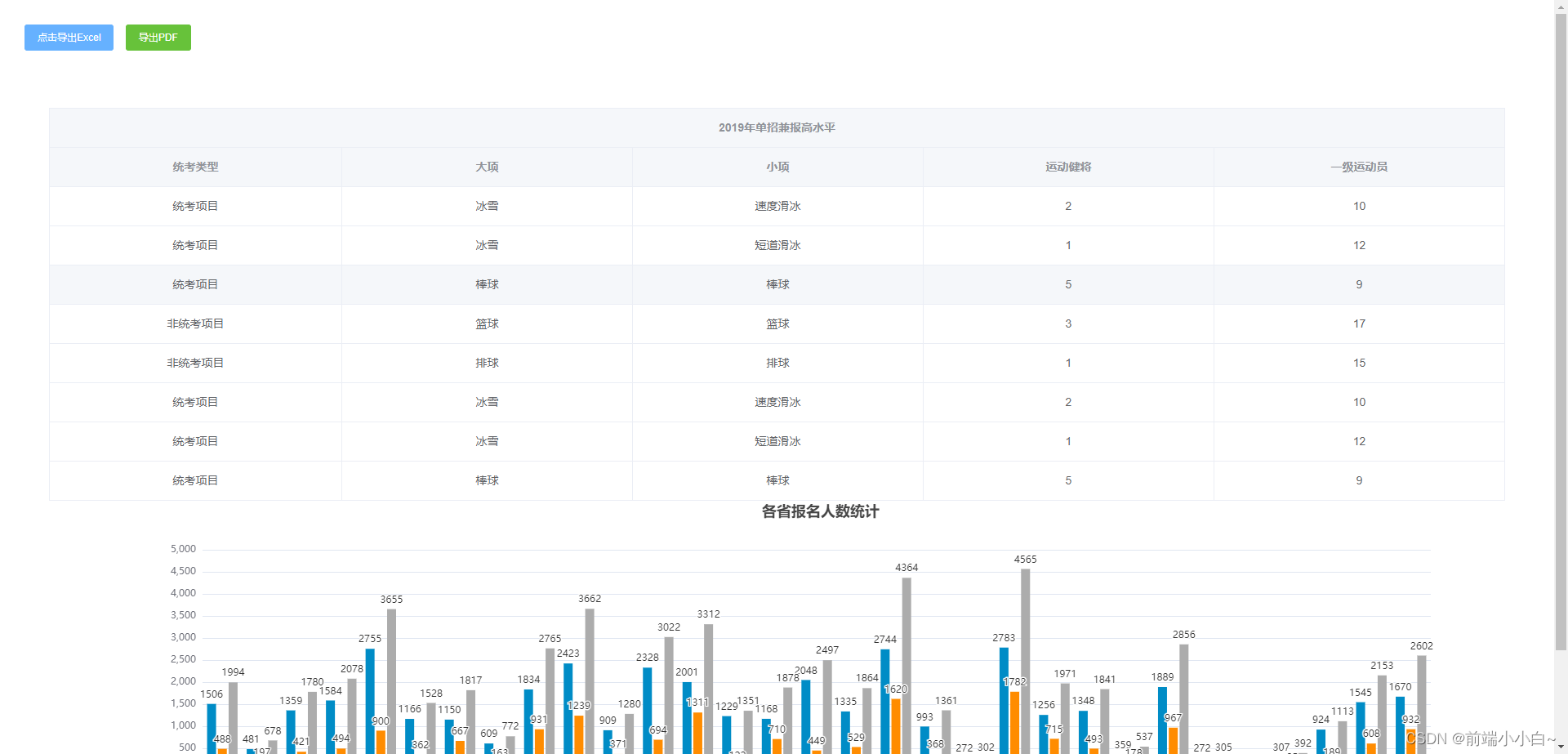Screen dimensions: 1568x754
Task: Click the 统考类型 column header
Action: 195,167
